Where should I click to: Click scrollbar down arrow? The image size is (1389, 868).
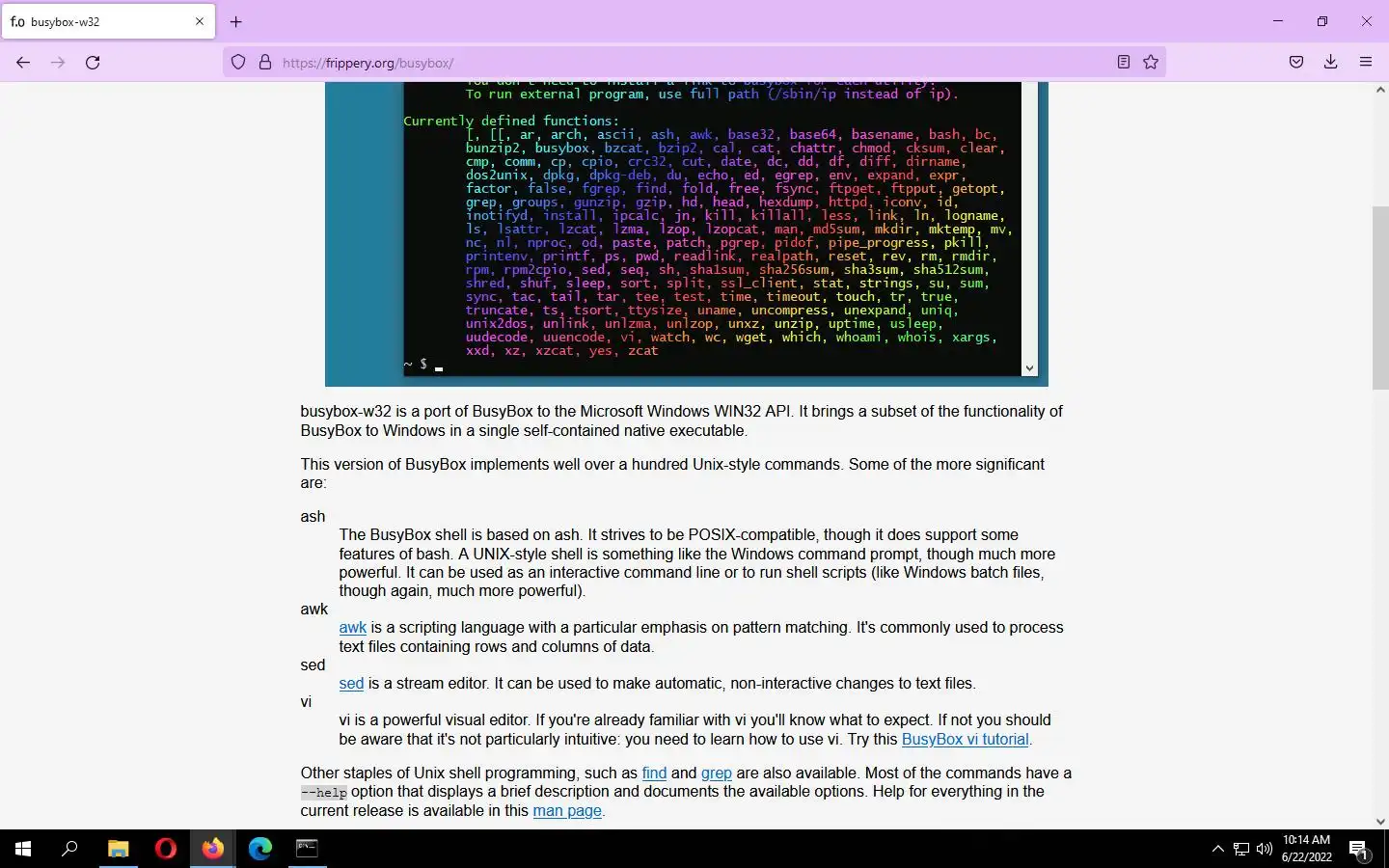1380,822
